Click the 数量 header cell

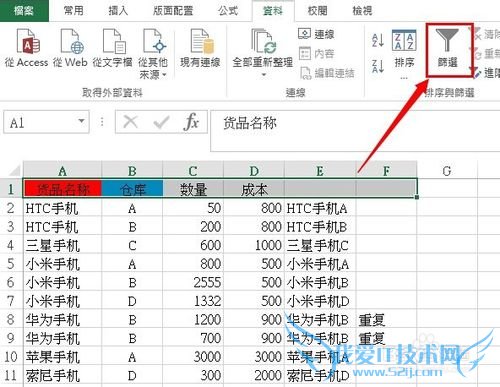coord(193,189)
